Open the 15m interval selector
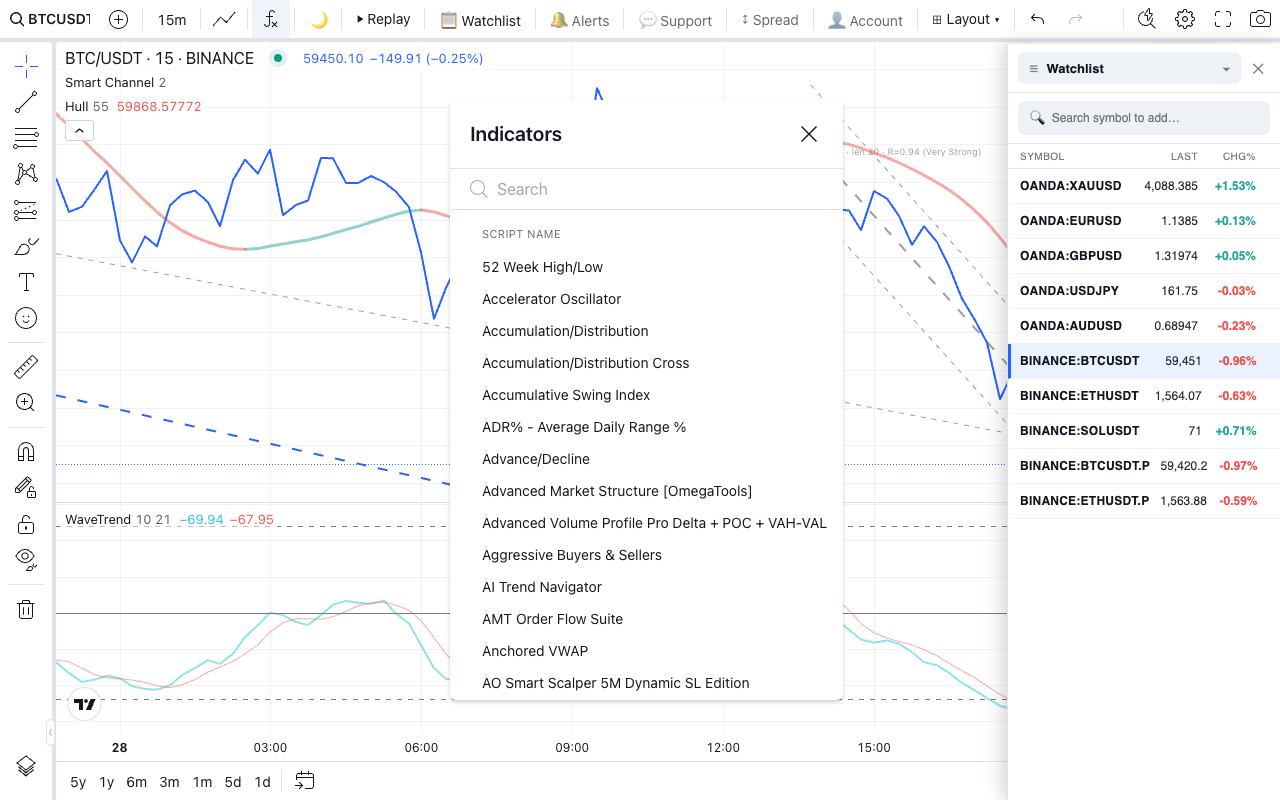The width and height of the screenshot is (1280, 800). (x=172, y=19)
